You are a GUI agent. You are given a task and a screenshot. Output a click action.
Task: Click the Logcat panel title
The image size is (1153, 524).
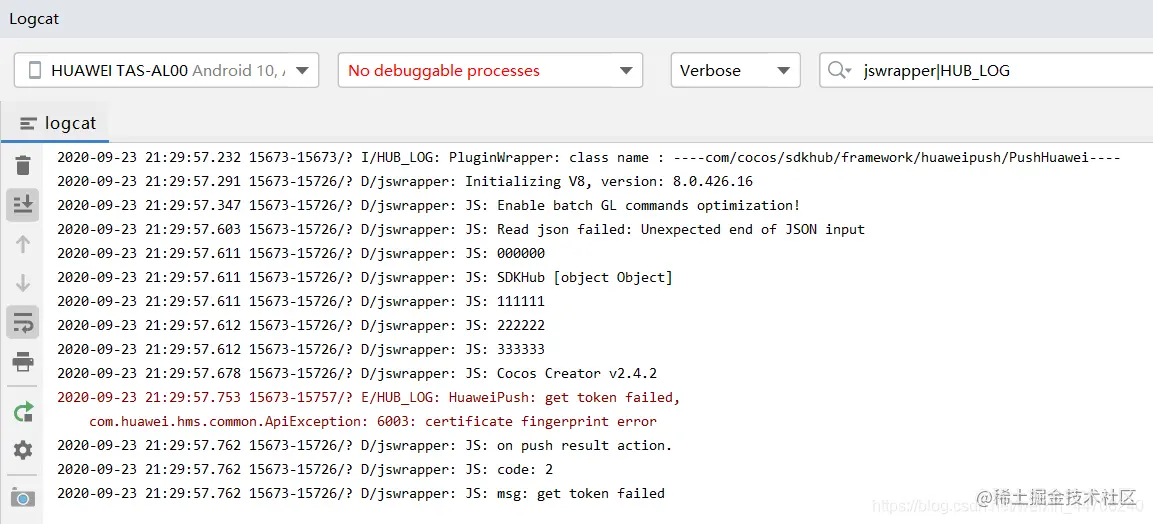coord(34,19)
